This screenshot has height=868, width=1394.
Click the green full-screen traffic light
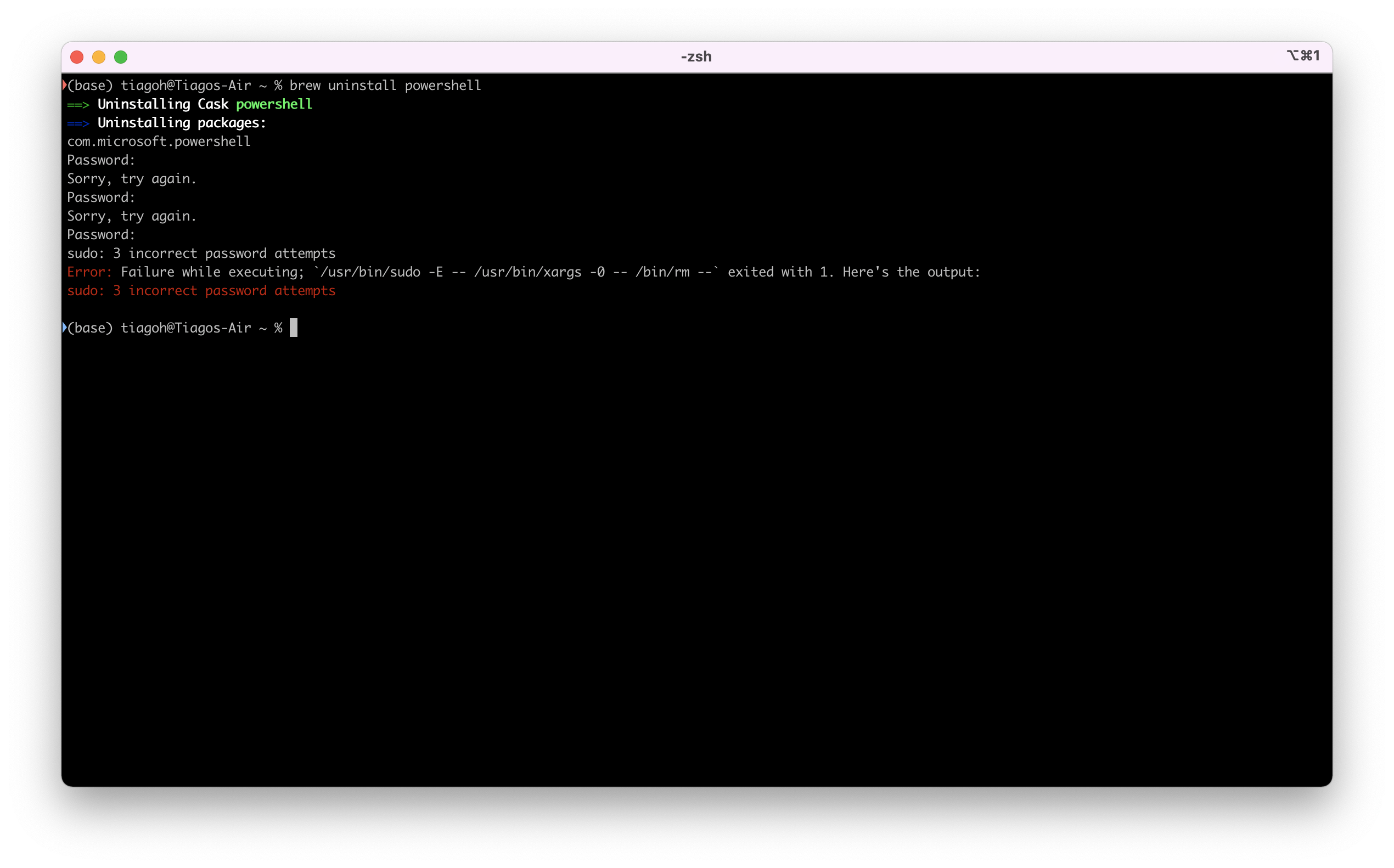[121, 57]
